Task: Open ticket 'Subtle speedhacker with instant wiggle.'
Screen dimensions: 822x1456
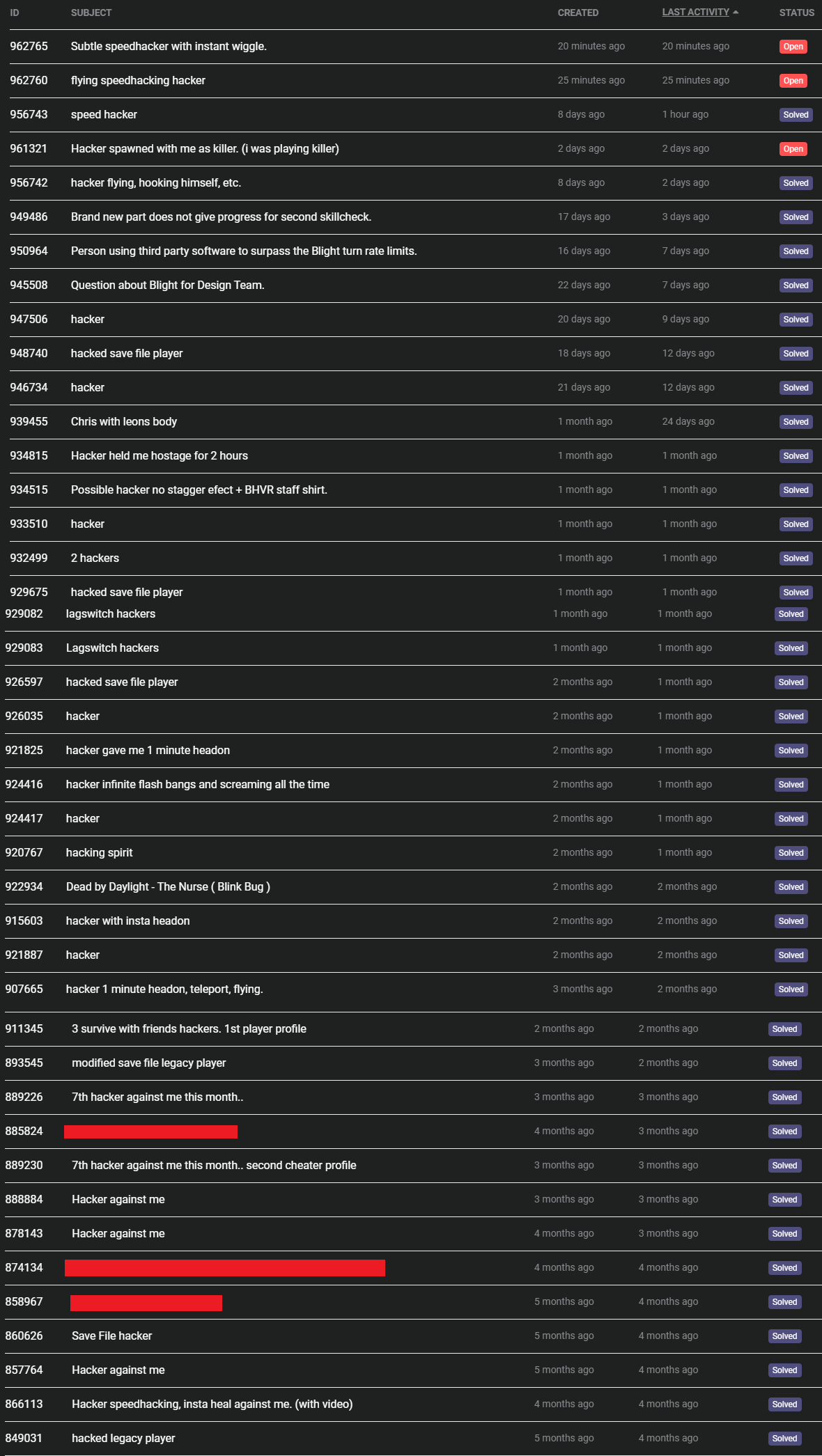Action: coord(169,47)
